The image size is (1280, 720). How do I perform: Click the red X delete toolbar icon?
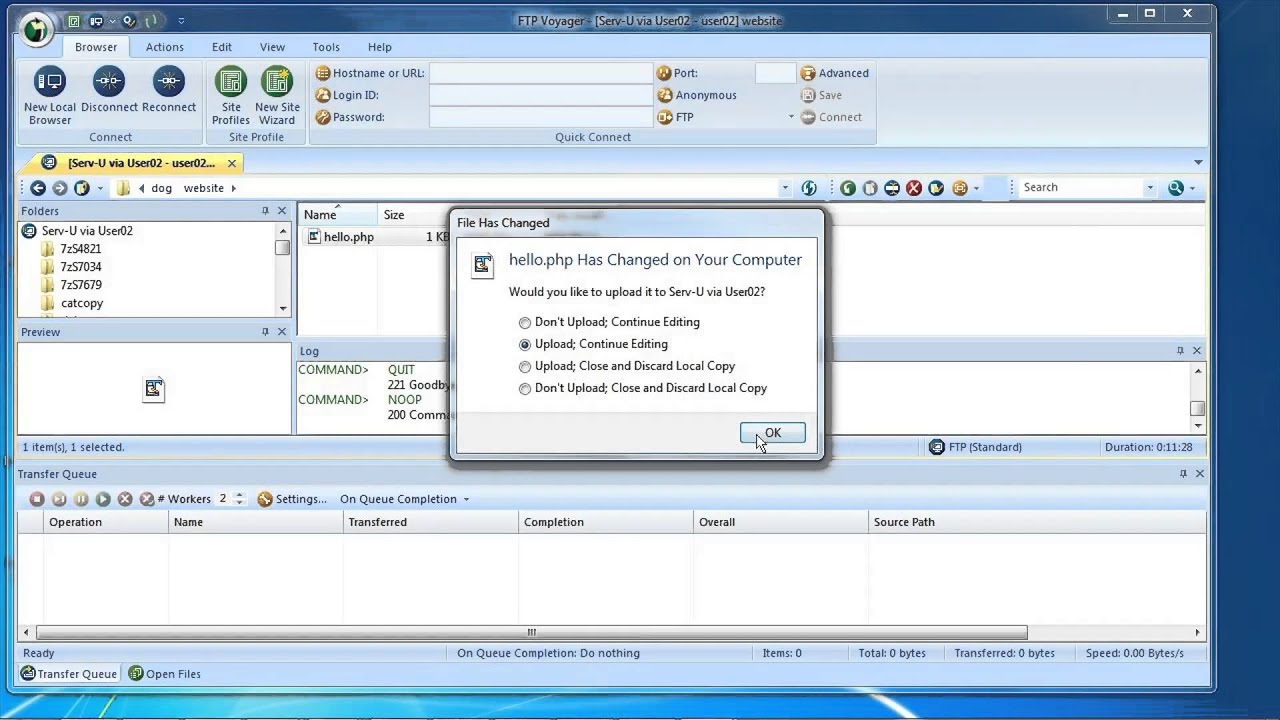click(914, 188)
